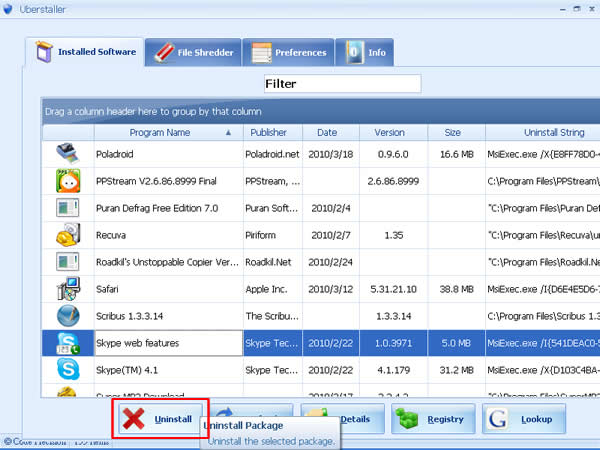Switch to the File Shredder tab
600x450 pixels.
193,52
